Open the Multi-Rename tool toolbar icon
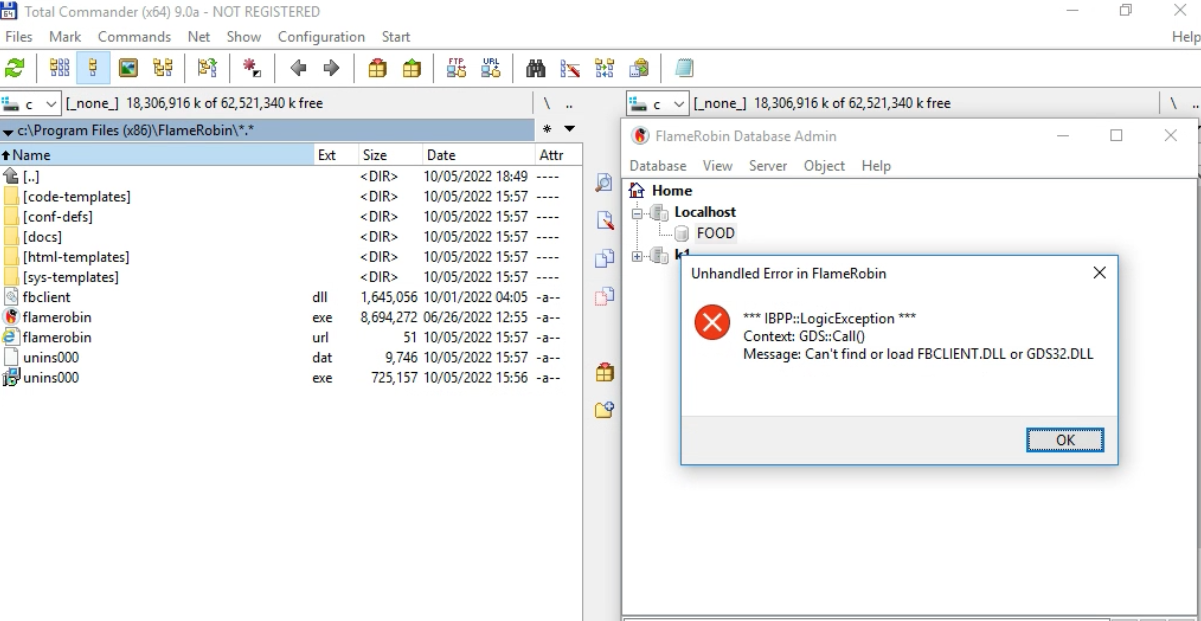This screenshot has height=621, width=1201. (568, 68)
